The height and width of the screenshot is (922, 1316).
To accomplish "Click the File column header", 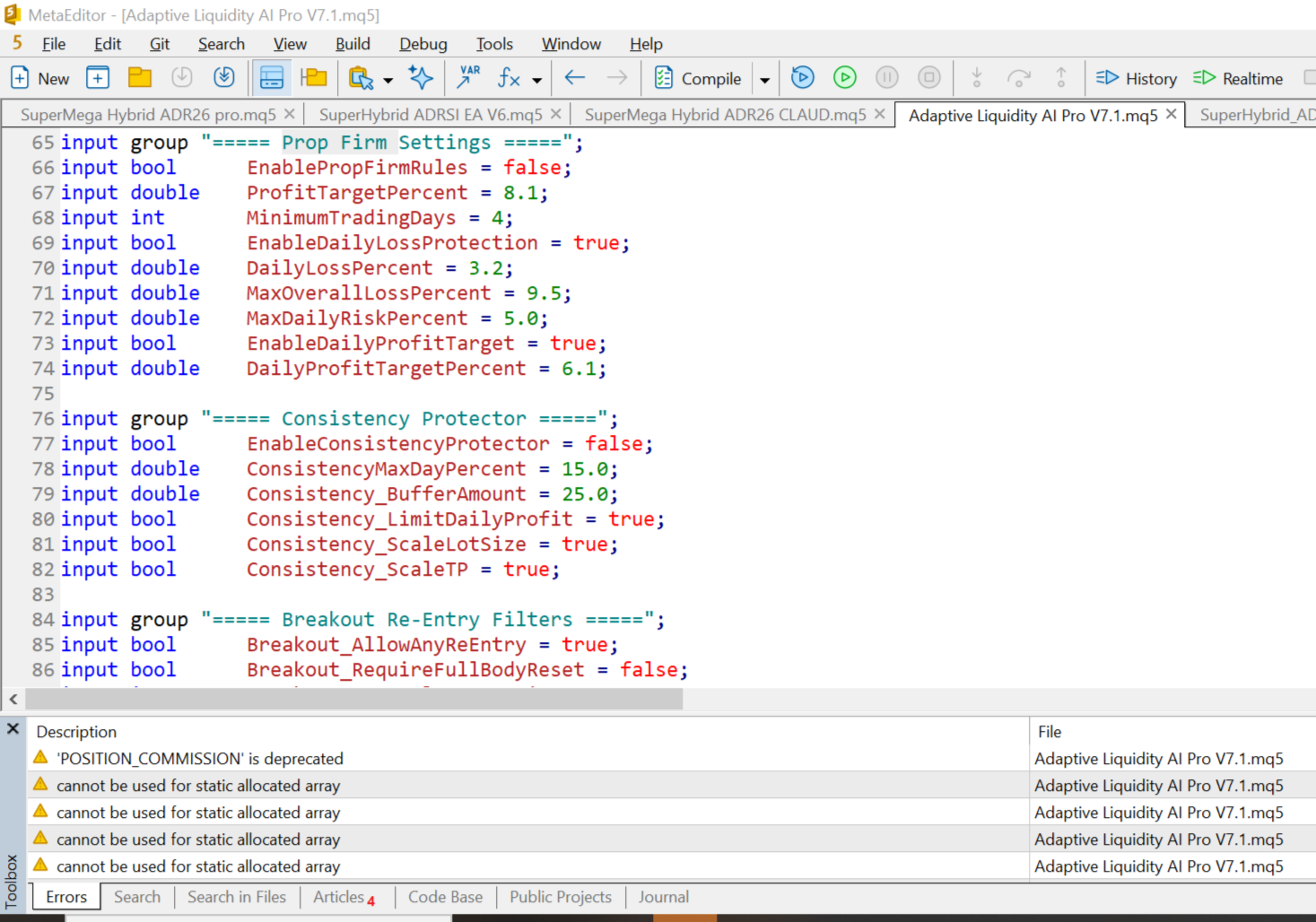I will tap(1050, 732).
